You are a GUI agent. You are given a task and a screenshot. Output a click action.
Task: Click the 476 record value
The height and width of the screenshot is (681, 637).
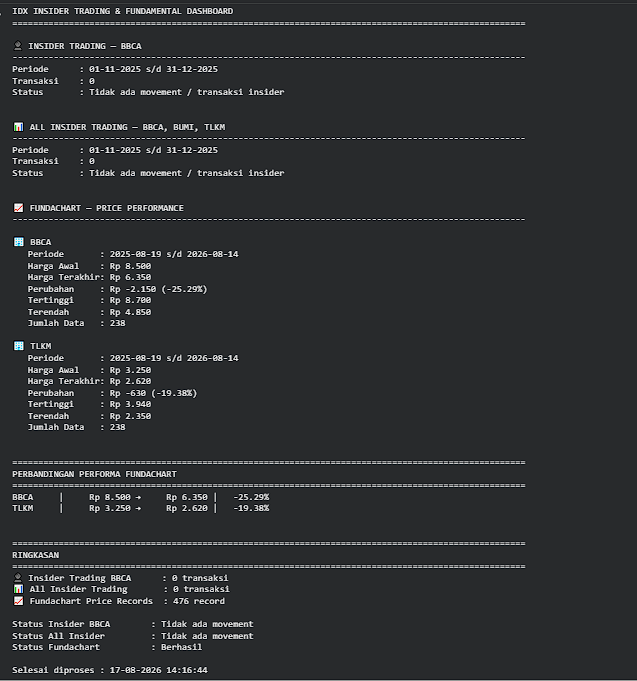point(199,601)
